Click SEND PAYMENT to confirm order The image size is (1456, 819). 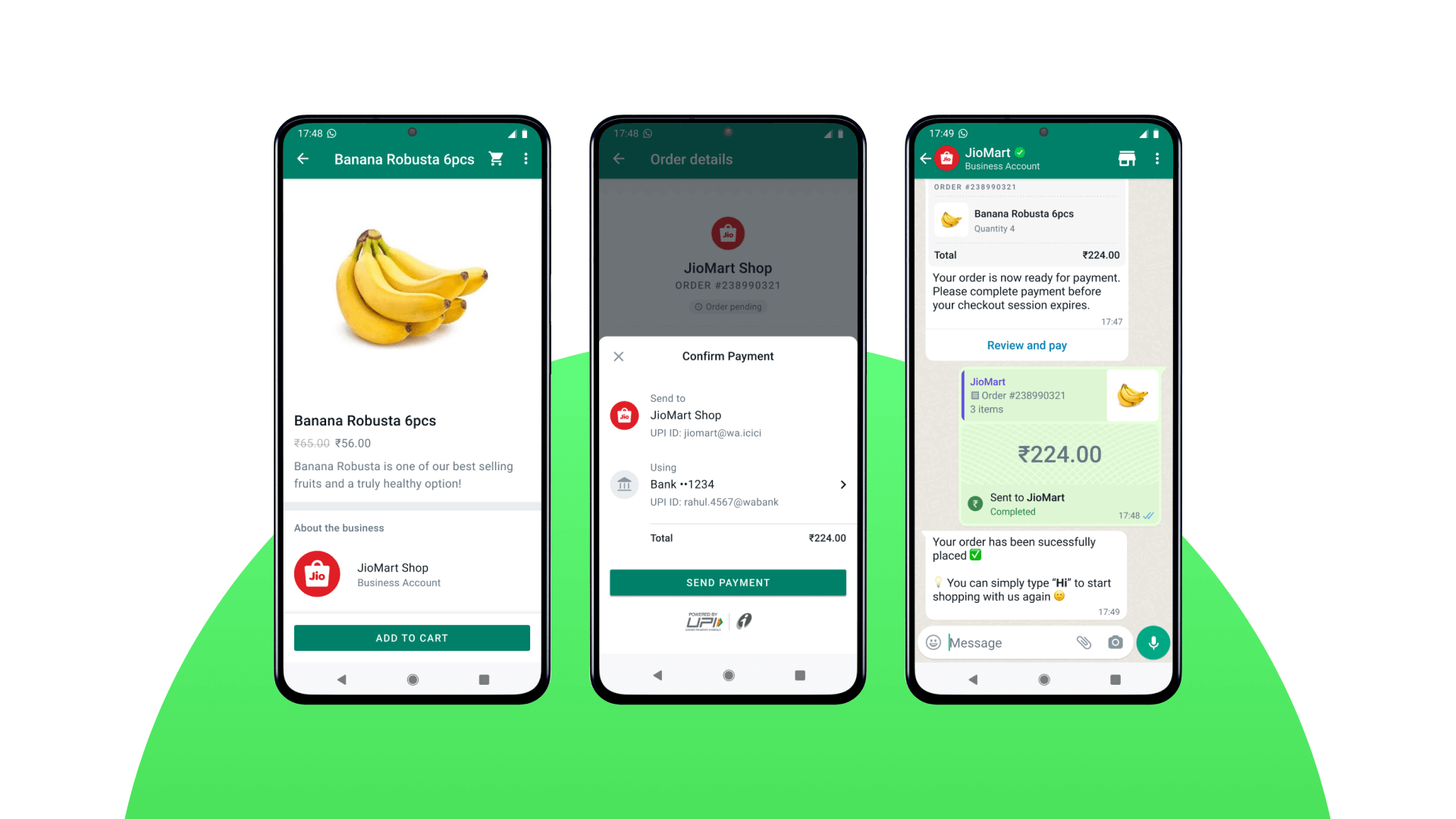[727, 582]
